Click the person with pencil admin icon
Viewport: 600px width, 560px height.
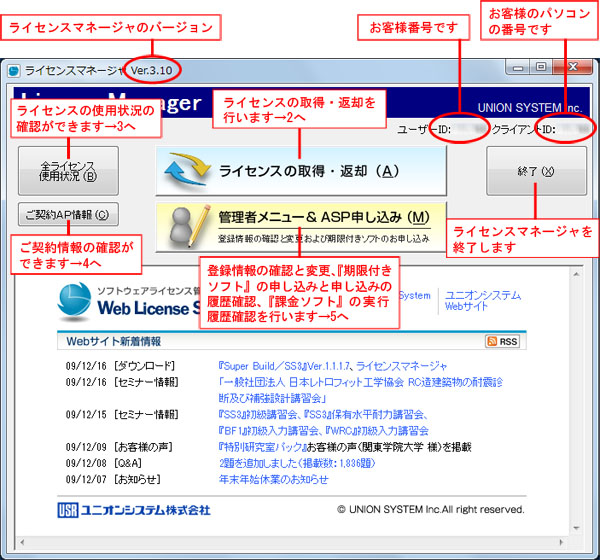click(190, 227)
